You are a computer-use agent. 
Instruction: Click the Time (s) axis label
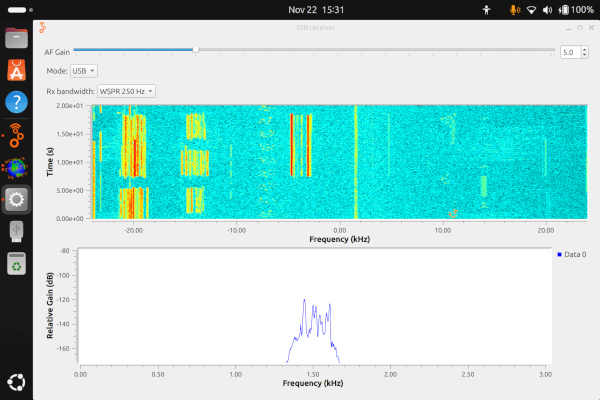click(x=50, y=162)
